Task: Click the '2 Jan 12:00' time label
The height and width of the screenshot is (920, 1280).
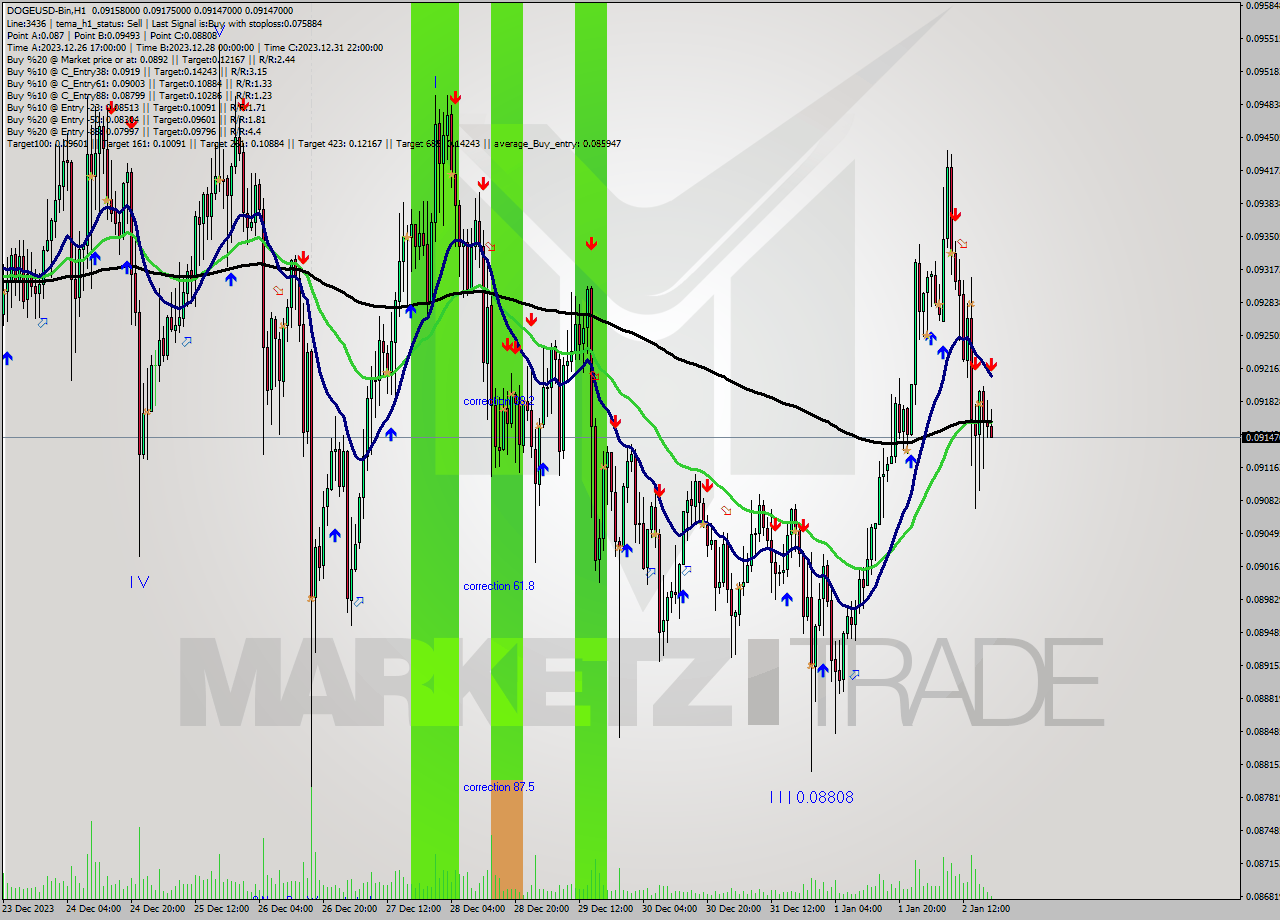Action: (986, 909)
